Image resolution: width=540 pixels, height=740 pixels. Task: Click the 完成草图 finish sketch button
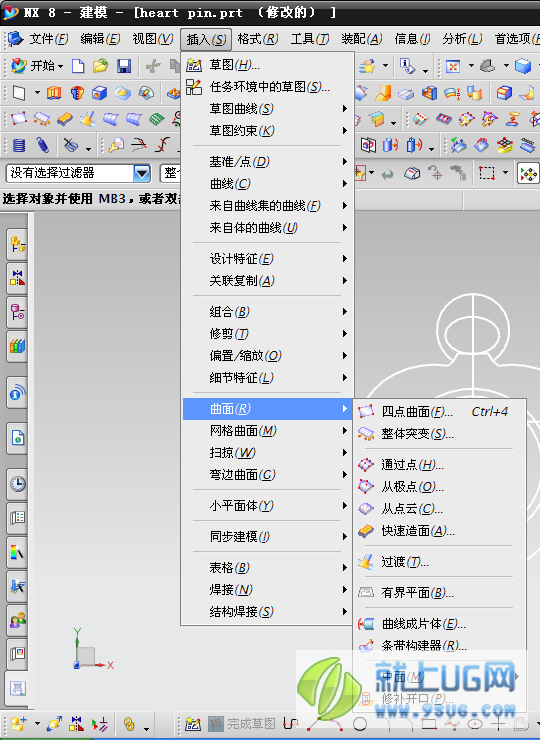click(242, 723)
